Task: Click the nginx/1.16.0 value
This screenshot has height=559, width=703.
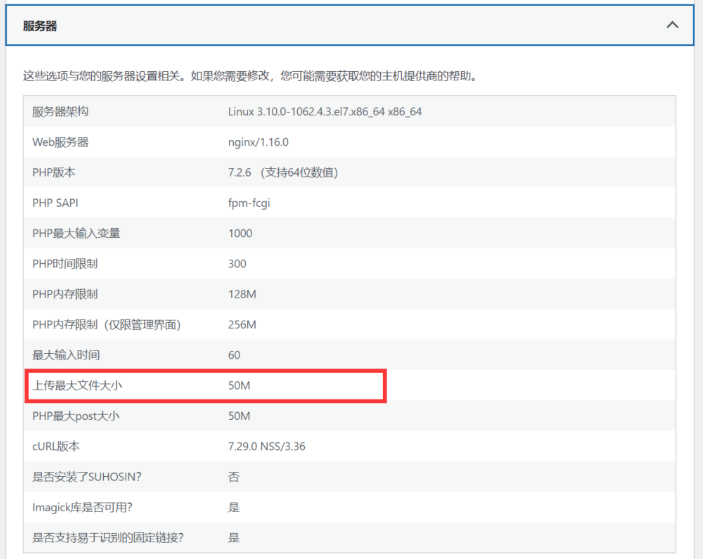Action: 258,142
